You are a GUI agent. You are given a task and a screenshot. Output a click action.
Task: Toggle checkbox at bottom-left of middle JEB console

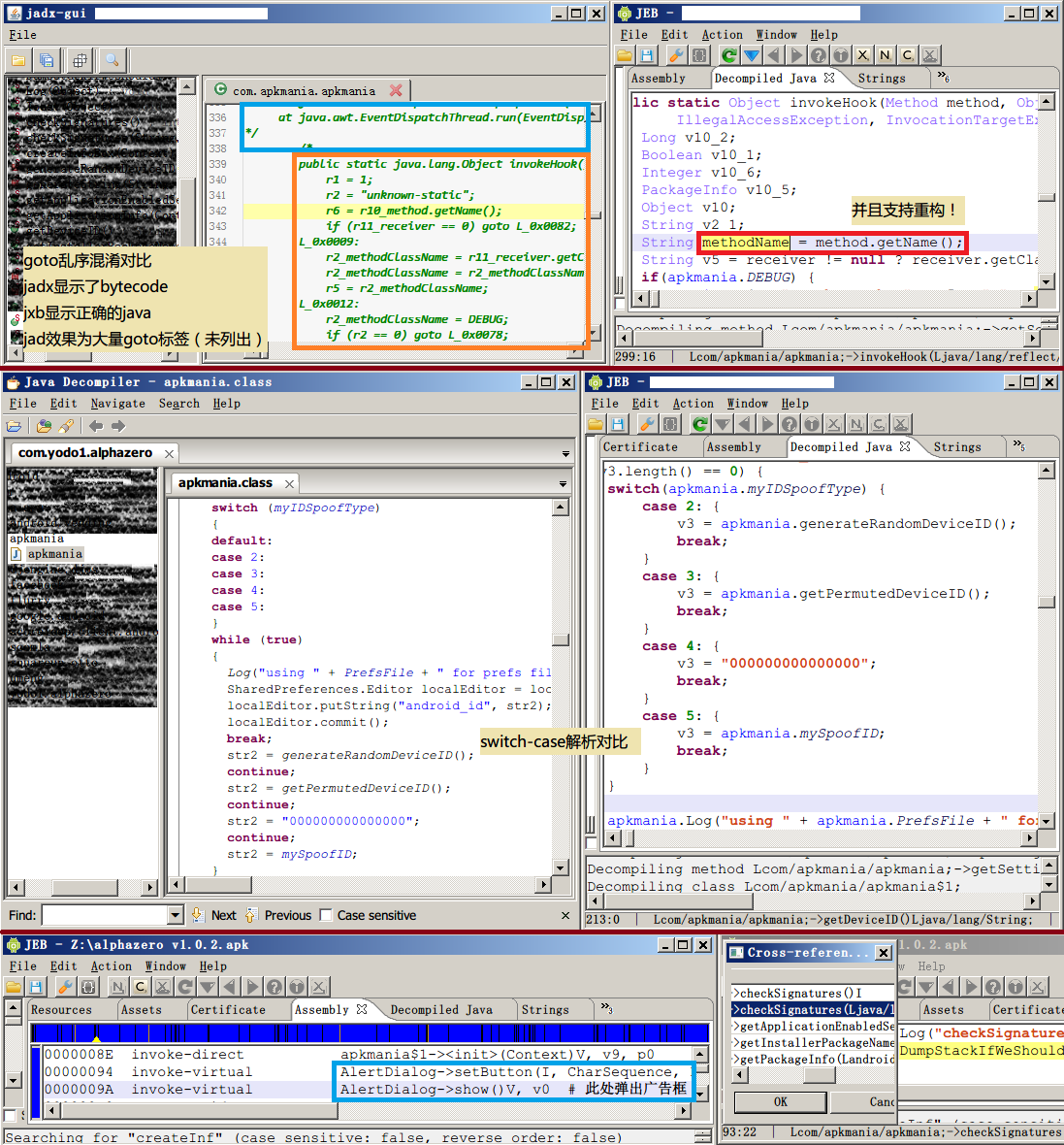click(x=592, y=843)
